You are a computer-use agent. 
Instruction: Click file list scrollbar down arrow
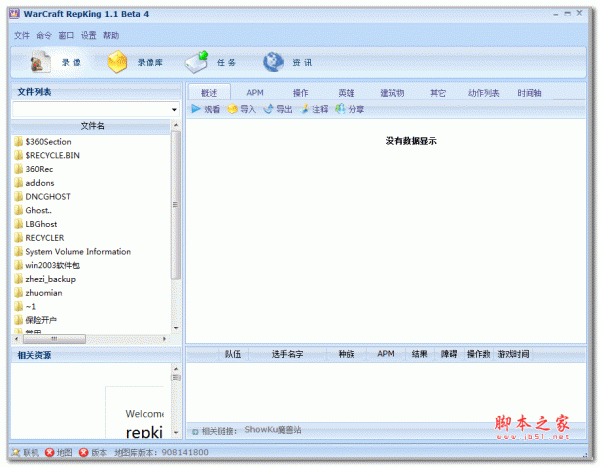point(176,328)
